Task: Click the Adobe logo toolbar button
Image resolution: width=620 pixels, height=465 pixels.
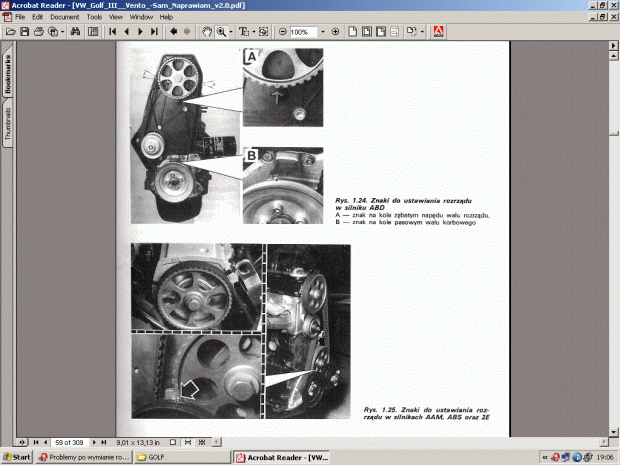Action: tap(439, 32)
